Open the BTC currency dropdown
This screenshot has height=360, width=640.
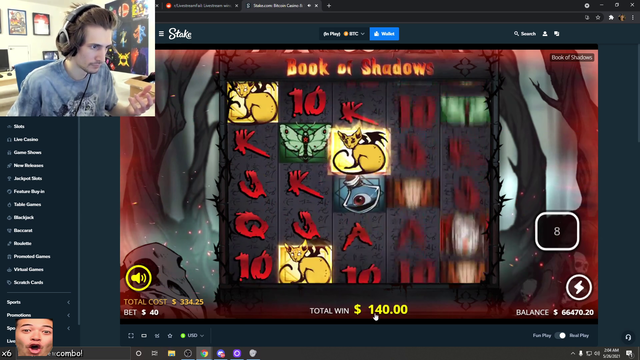pyautogui.click(x=354, y=34)
